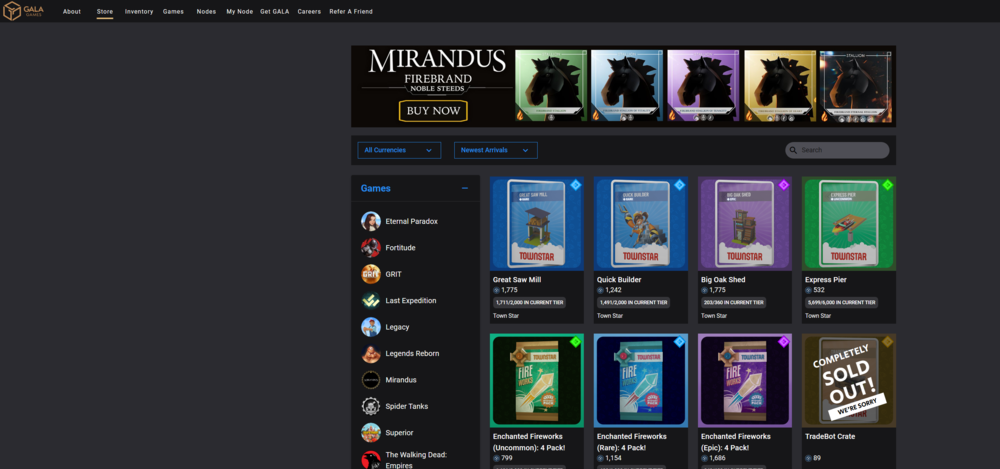Select the Games filter heading

[376, 188]
